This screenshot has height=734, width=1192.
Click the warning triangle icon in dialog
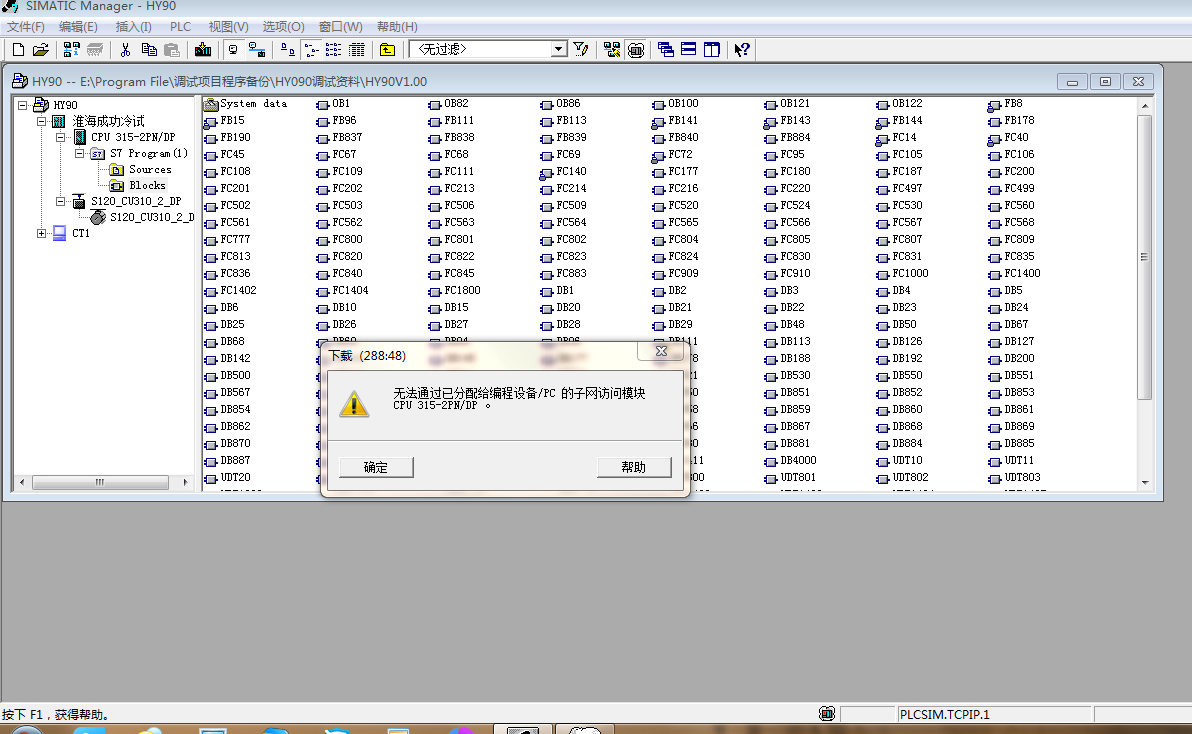click(x=353, y=404)
